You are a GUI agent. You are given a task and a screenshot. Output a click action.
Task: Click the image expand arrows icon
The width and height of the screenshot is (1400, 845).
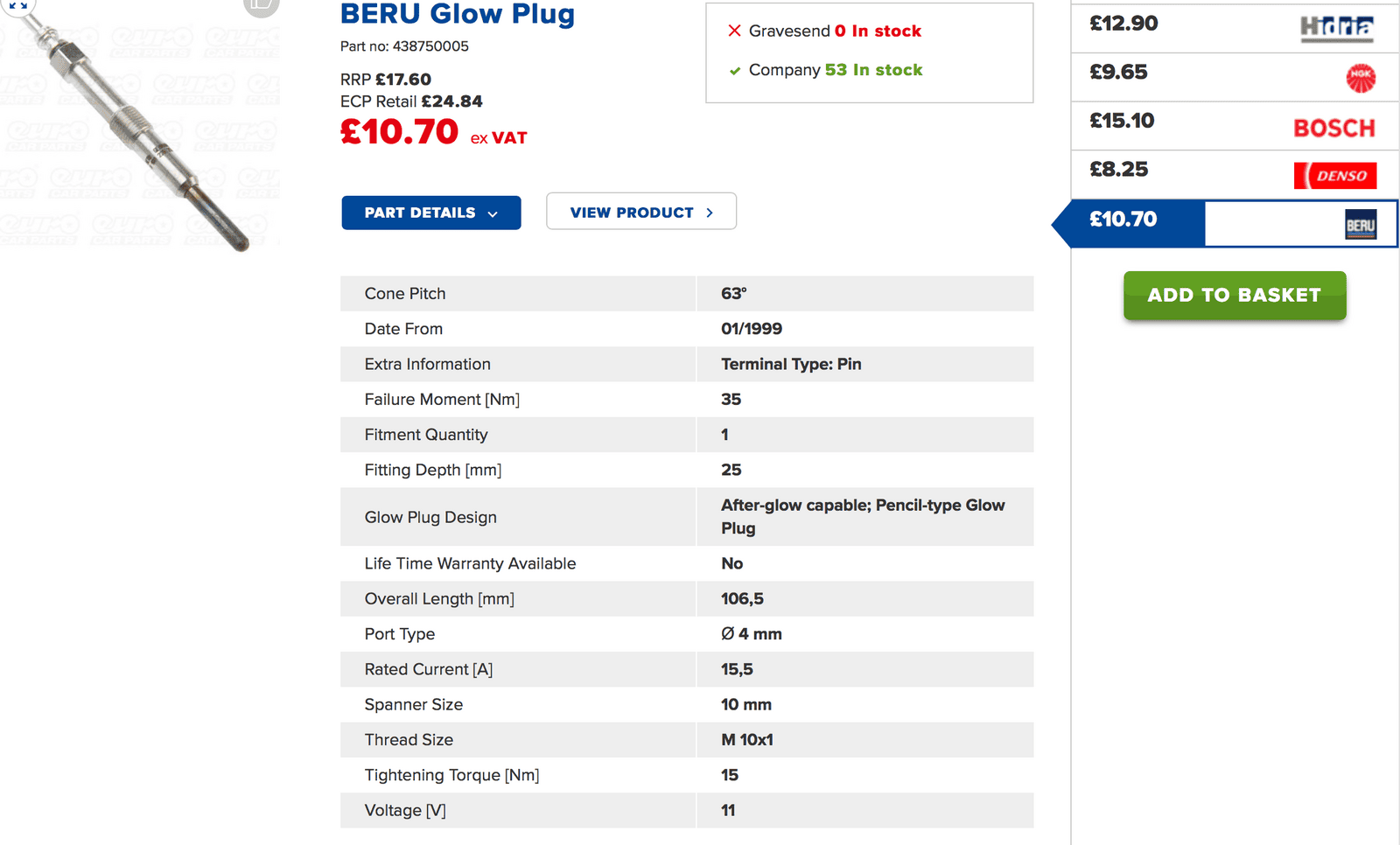pyautogui.click(x=17, y=4)
